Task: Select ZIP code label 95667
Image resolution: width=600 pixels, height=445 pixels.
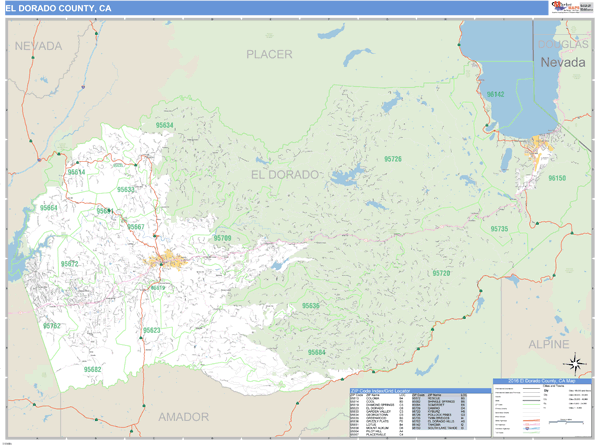Action: [135, 227]
